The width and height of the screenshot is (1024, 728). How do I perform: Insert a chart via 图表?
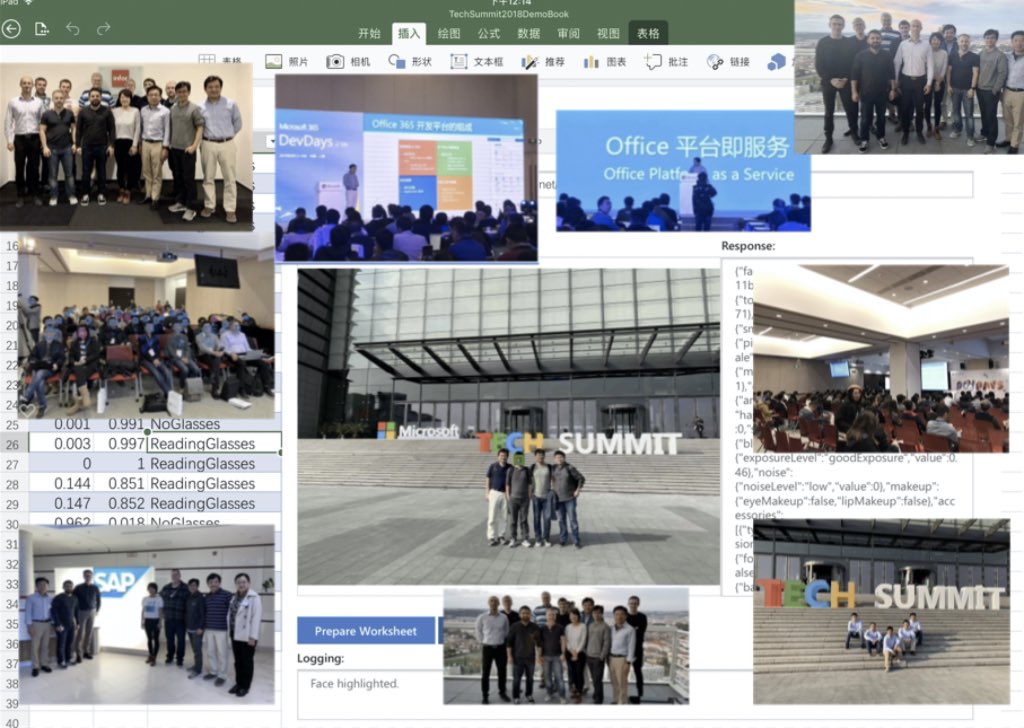(605, 62)
